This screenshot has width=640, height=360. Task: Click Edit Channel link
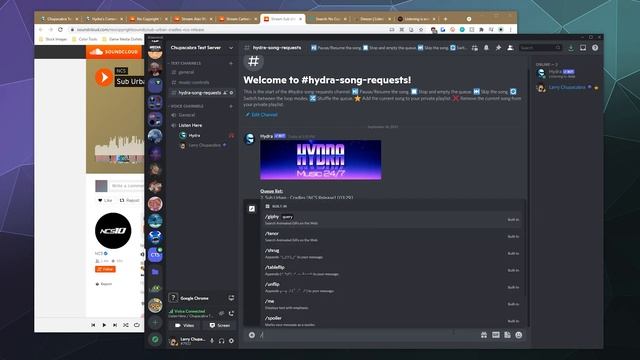(x=261, y=115)
